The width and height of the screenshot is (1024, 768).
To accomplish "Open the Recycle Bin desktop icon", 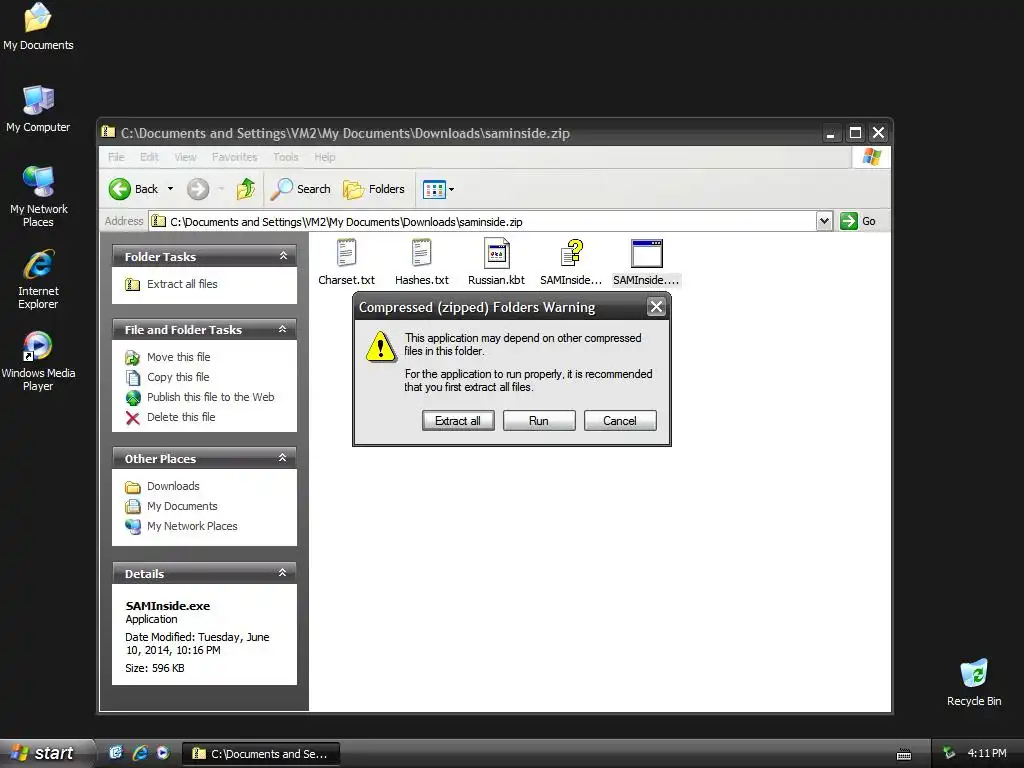I will pos(974,682).
